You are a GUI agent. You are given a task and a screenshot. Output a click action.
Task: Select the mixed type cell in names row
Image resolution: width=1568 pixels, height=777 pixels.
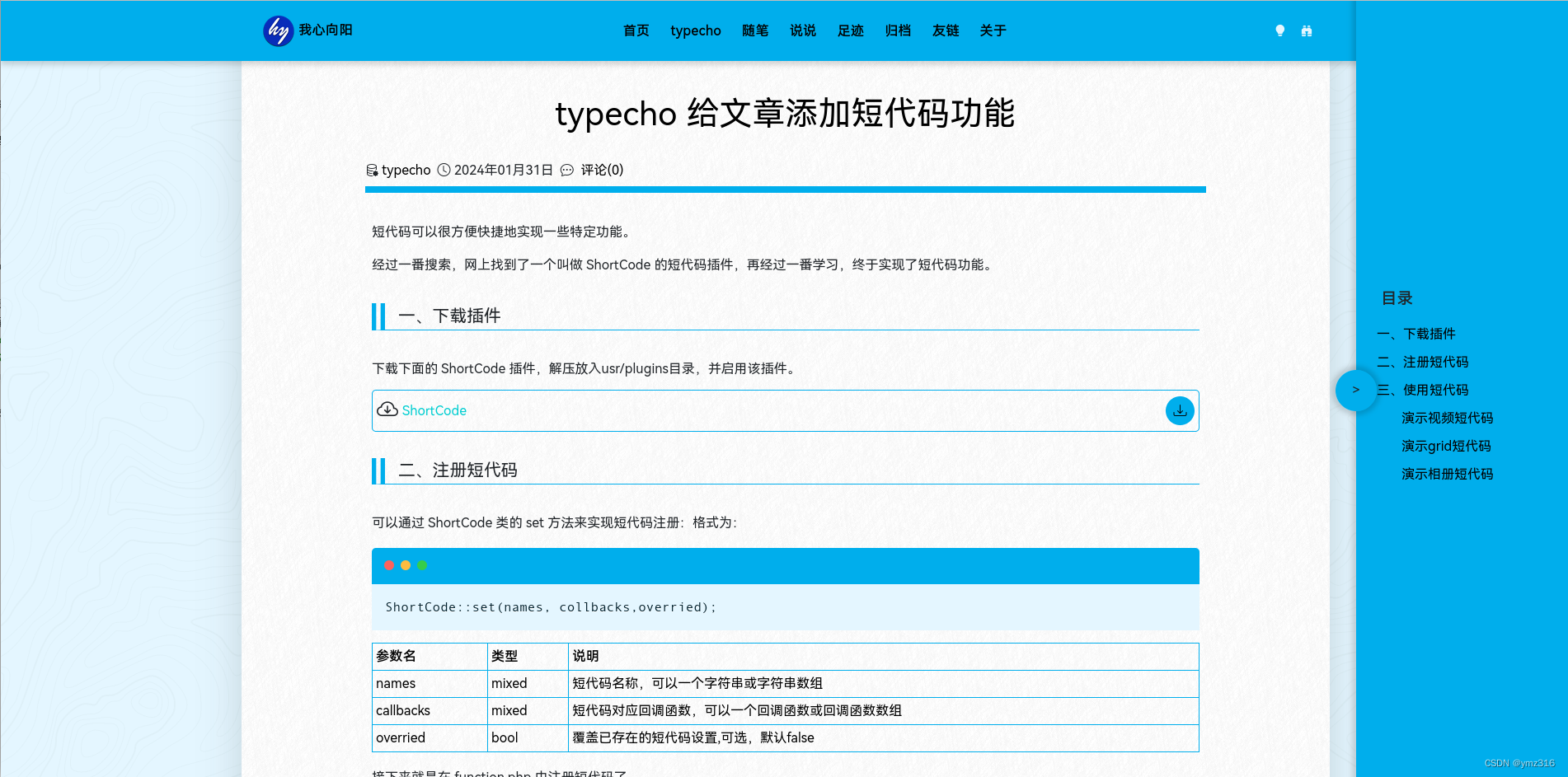(528, 684)
